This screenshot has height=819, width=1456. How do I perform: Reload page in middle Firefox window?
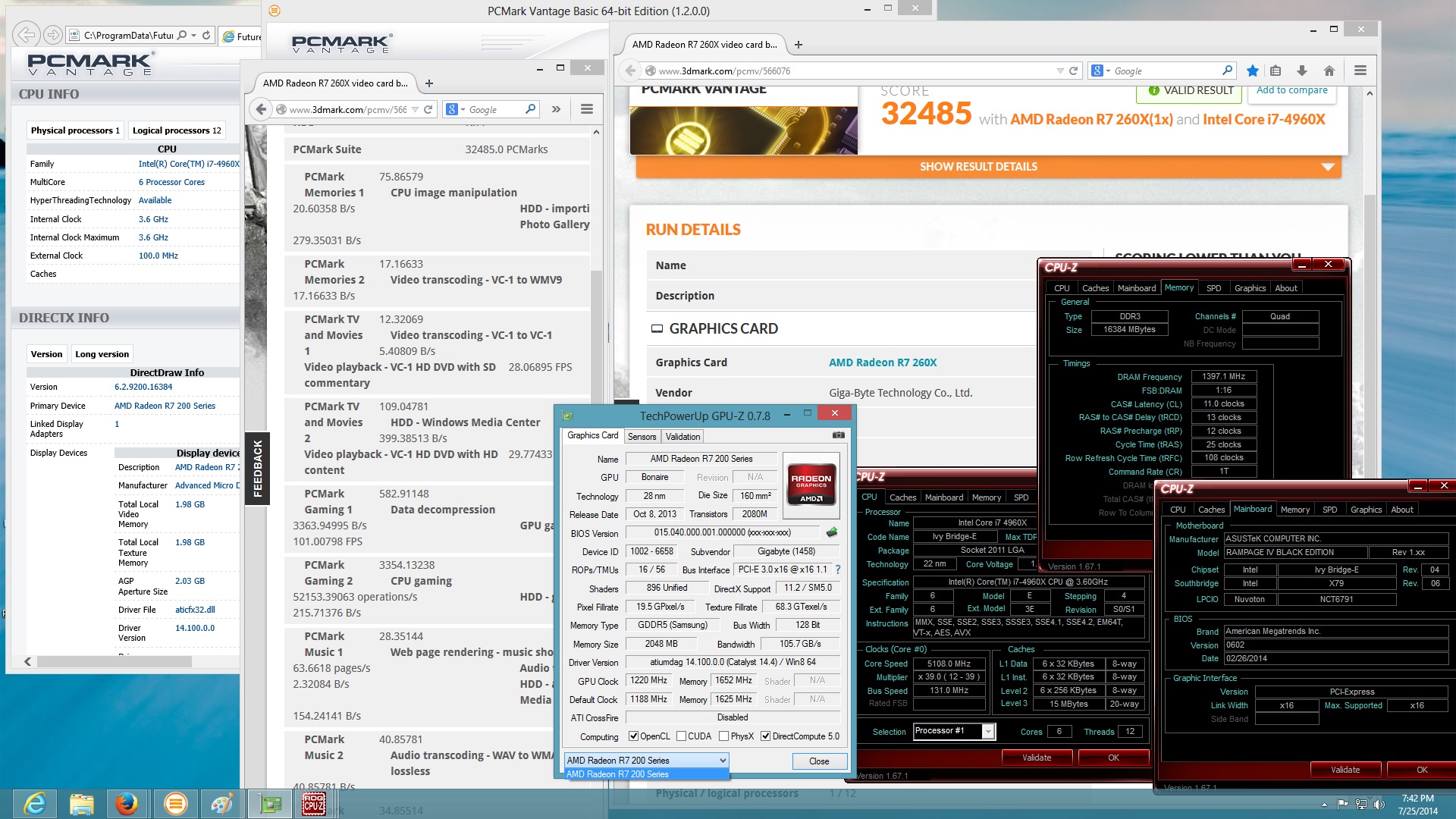pos(428,109)
